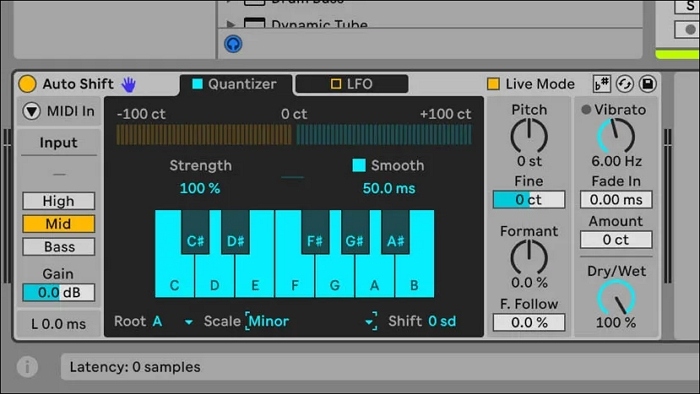
Task: Click the Gain 0.0 dB slider field
Action: (58, 293)
